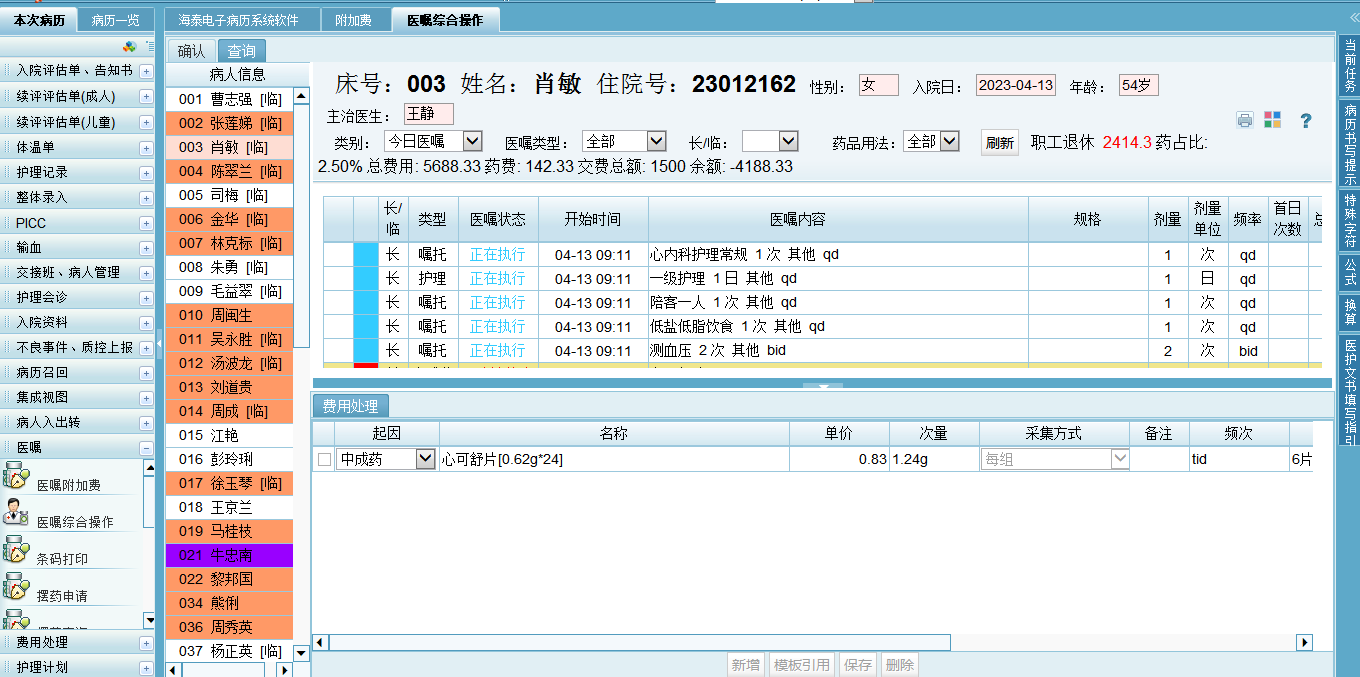Select patient 018 王京兰
1360x677 pixels.
click(x=229, y=507)
